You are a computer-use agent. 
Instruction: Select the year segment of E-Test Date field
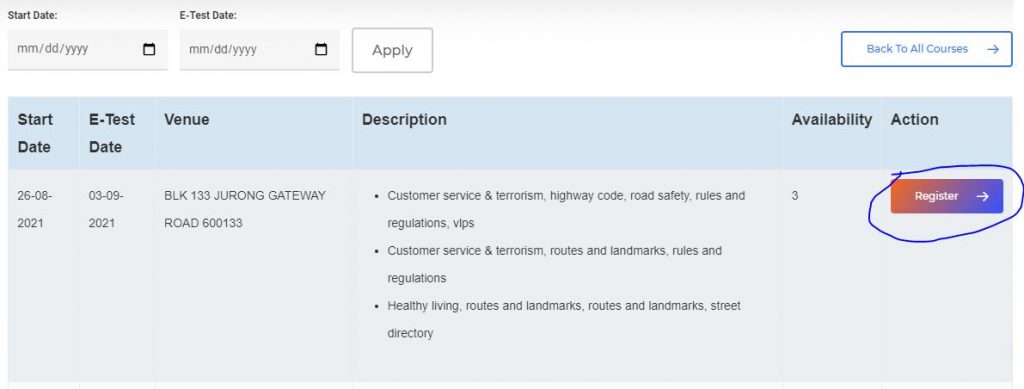click(246, 49)
